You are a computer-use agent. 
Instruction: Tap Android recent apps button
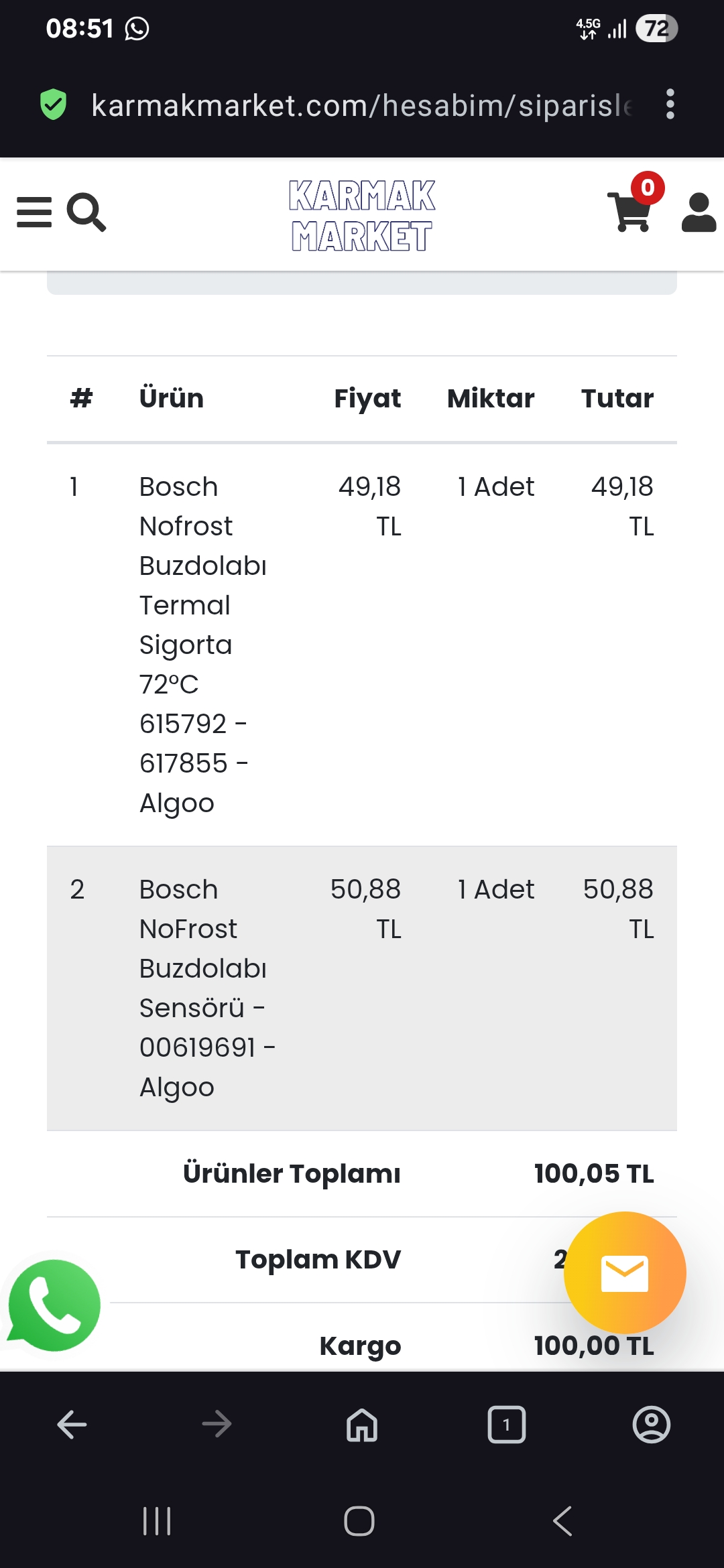point(158,1521)
